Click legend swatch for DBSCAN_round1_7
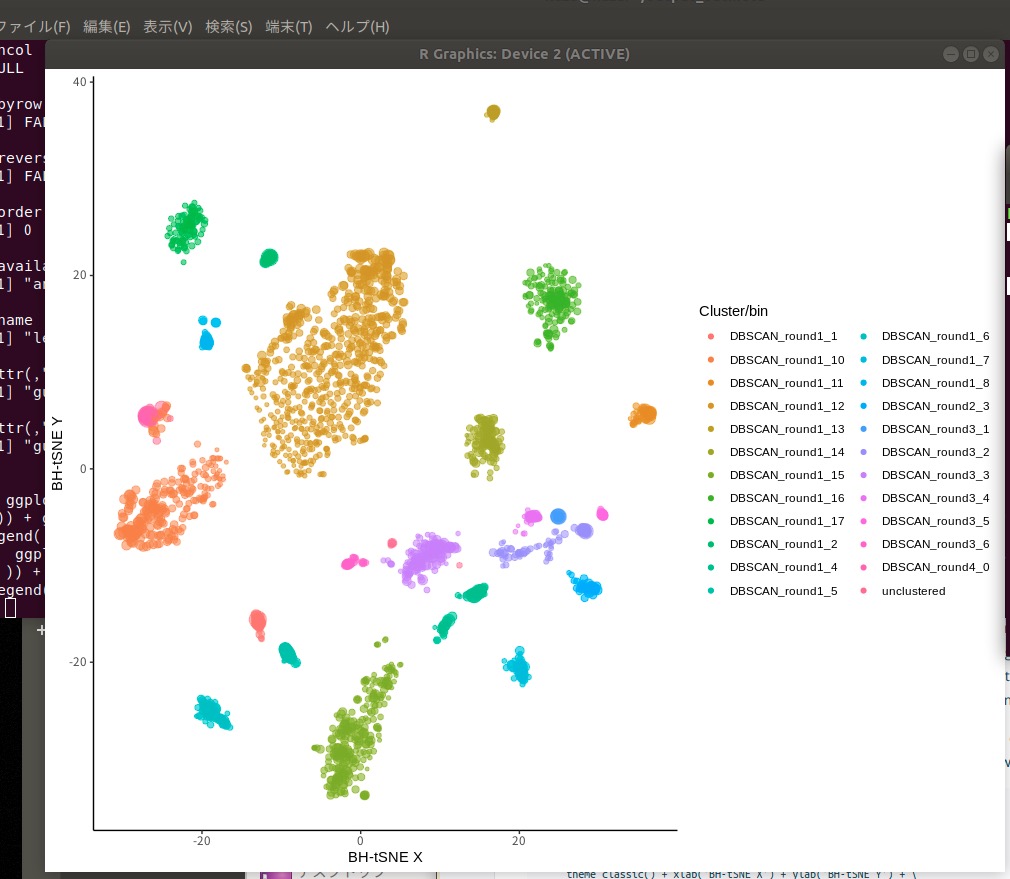This screenshot has width=1010, height=879. coord(863,360)
